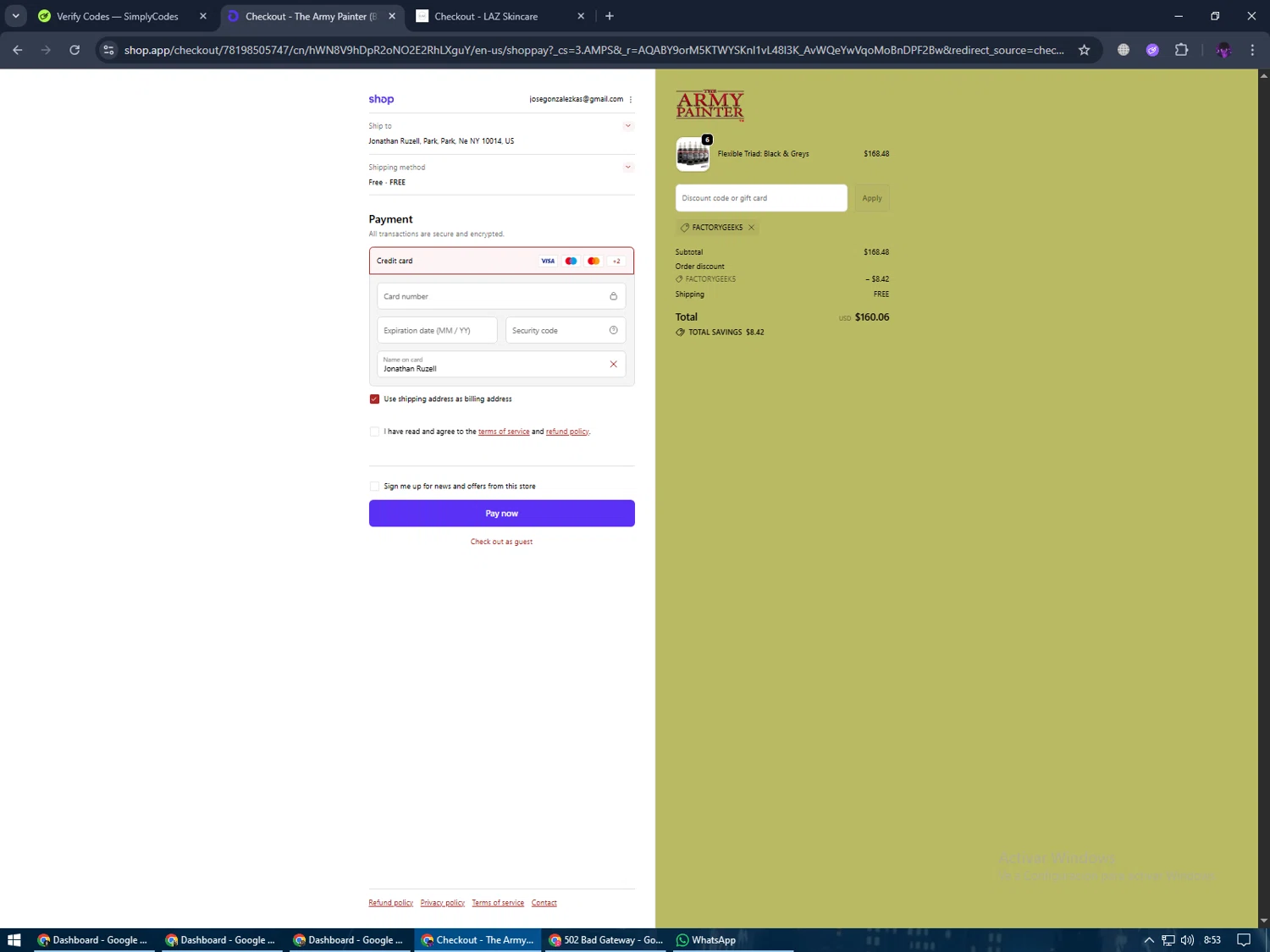The width and height of the screenshot is (1270, 952).
Task: Click the Pay now button
Action: pyautogui.click(x=501, y=513)
